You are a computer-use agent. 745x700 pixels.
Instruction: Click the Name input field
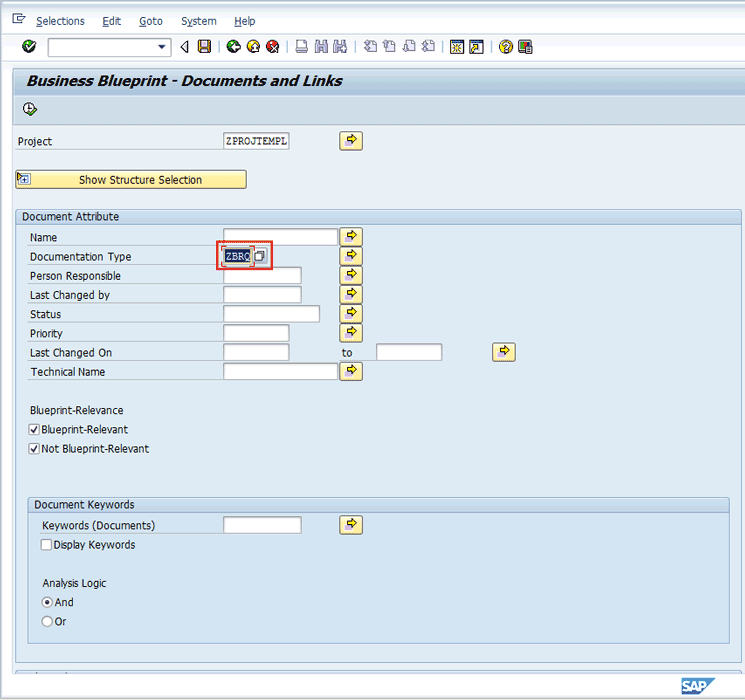[280, 237]
